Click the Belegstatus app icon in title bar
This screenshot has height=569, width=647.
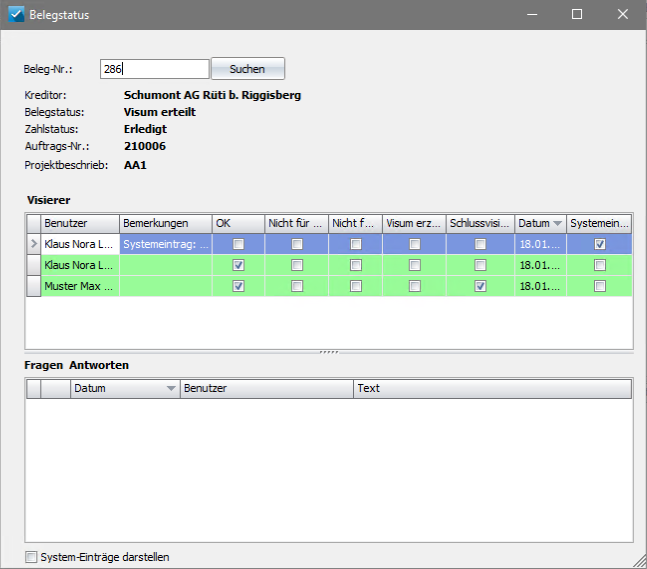pyautogui.click(x=16, y=14)
